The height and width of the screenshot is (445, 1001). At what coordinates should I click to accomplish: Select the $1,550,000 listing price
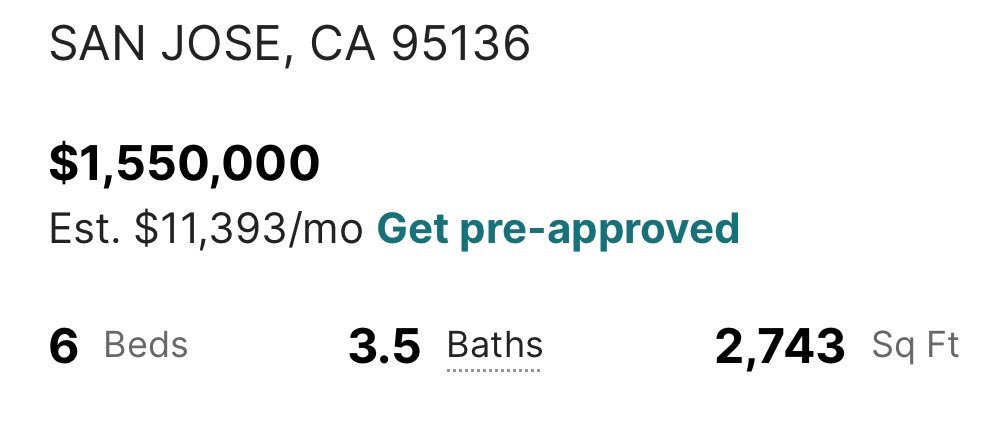point(184,165)
